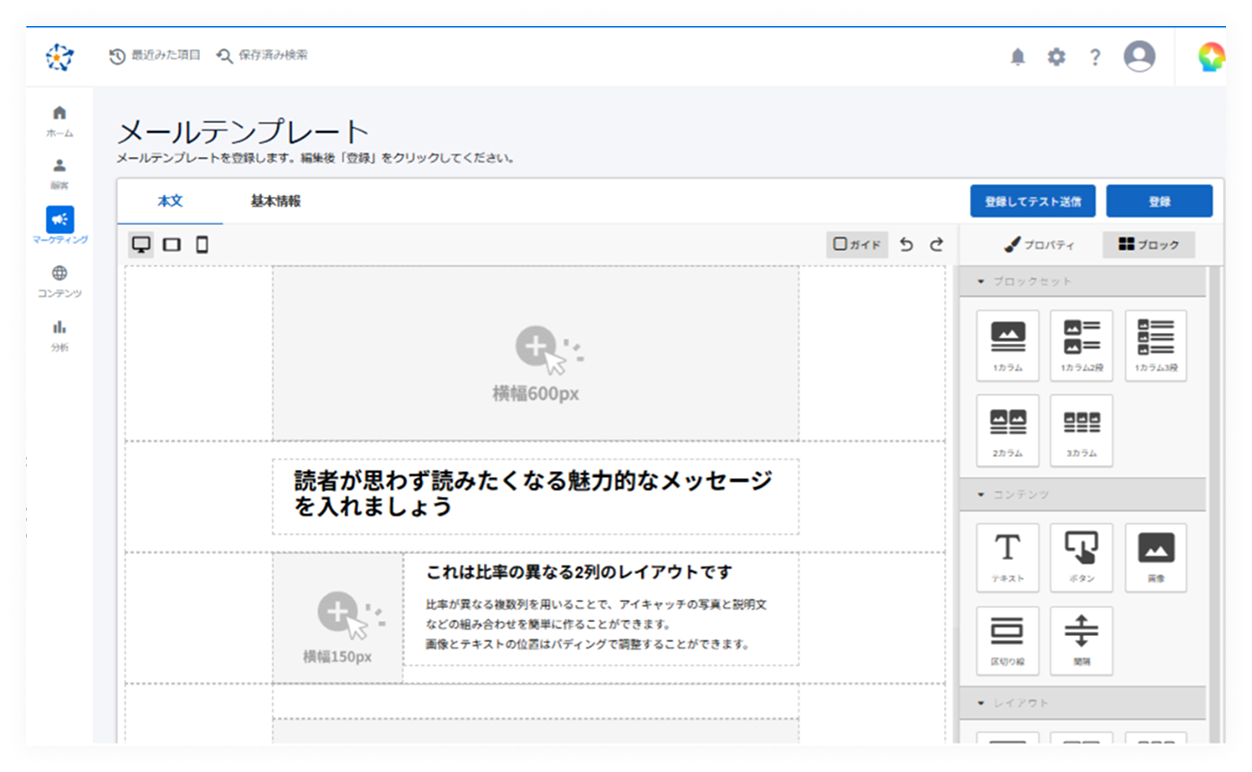Pick the 間隔 spacing block
The width and height of the screenshot is (1252, 772).
[x=1081, y=641]
